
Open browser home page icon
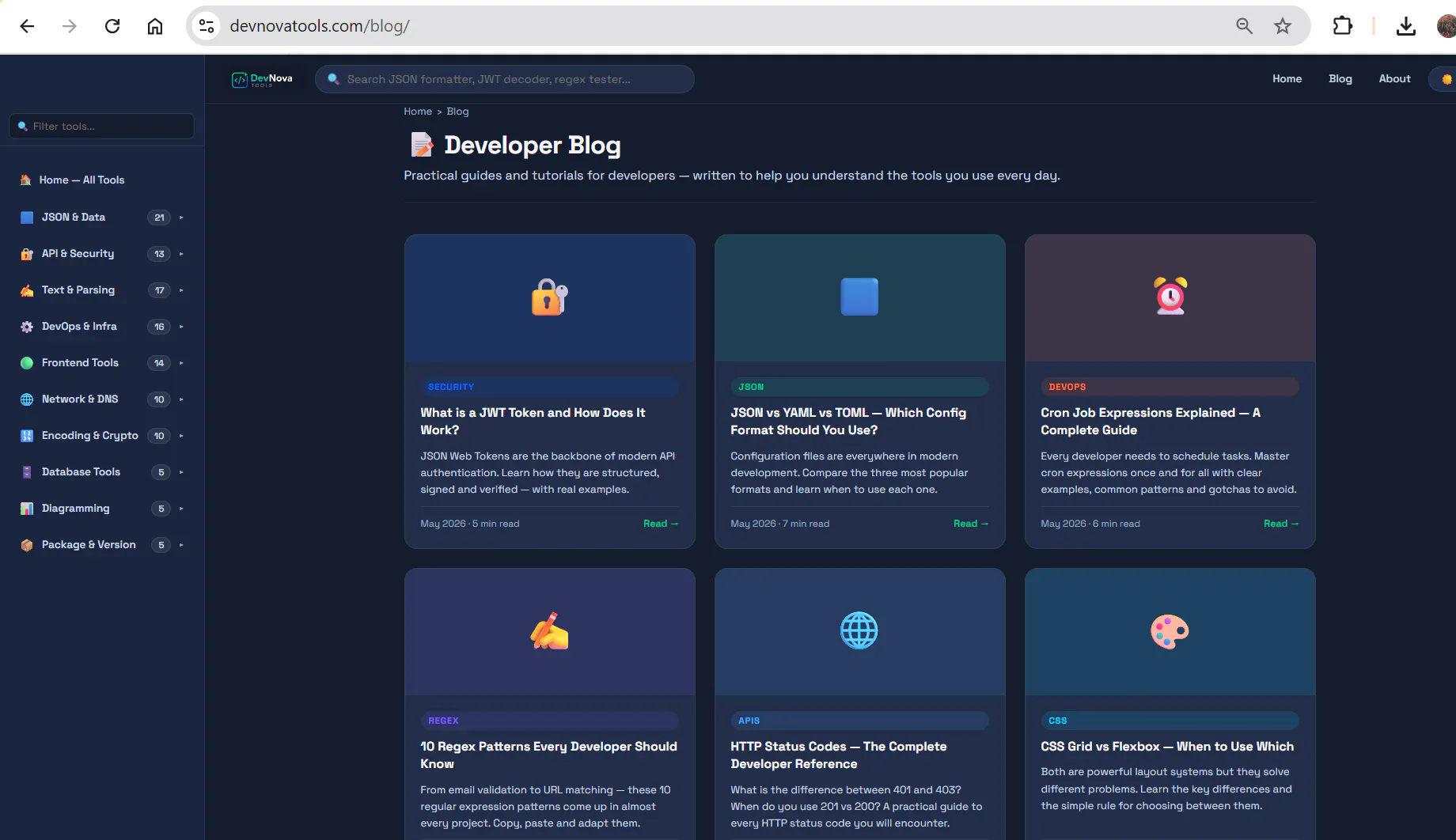tap(155, 26)
